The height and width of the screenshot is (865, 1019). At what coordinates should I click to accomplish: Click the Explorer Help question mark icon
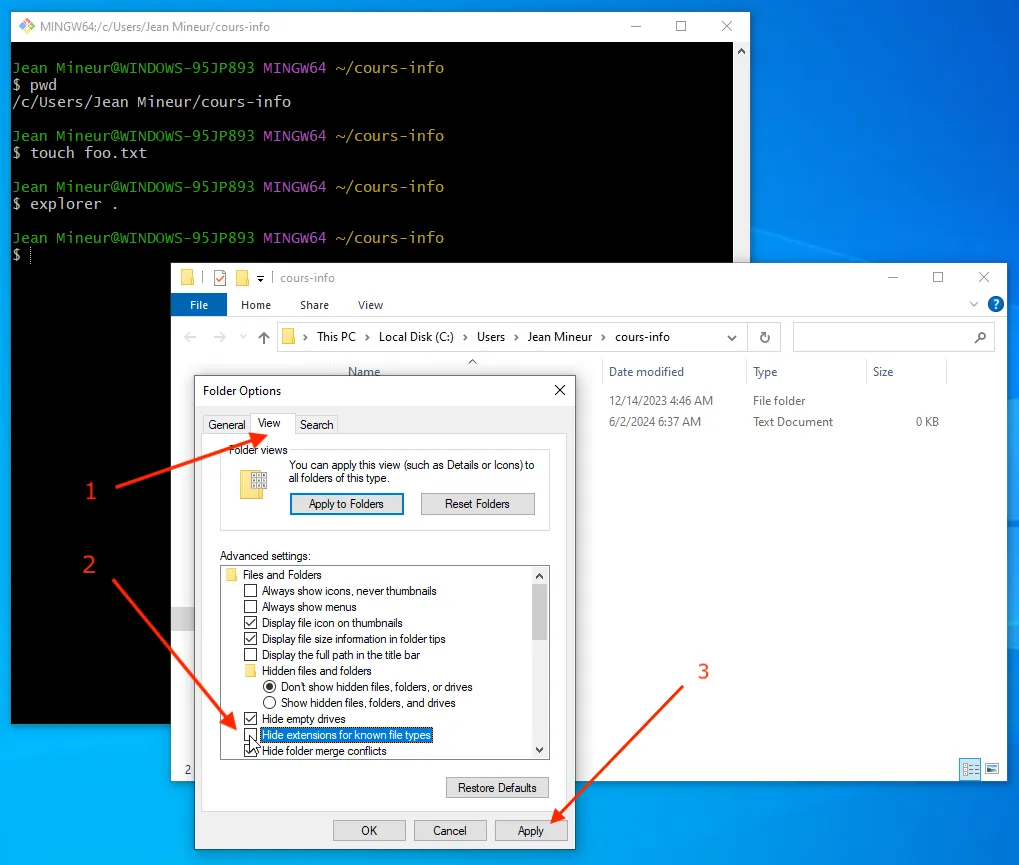point(995,304)
